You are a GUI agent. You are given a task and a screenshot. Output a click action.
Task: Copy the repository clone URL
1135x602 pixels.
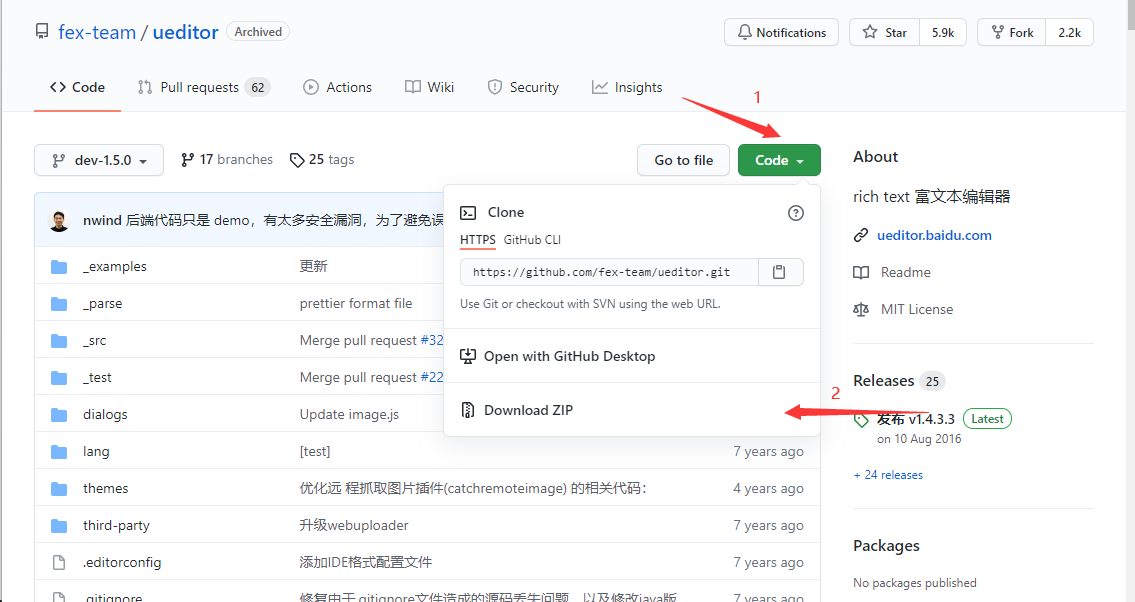pyautogui.click(x=780, y=271)
